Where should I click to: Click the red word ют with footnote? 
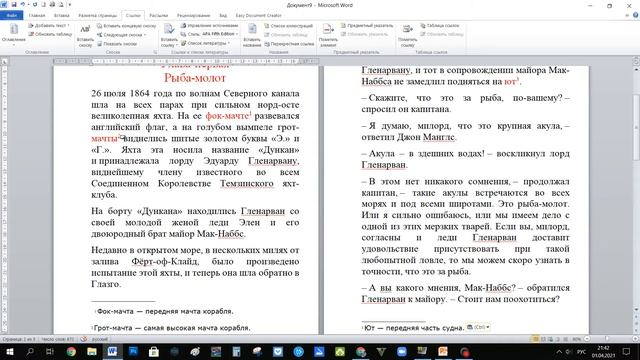coord(510,81)
